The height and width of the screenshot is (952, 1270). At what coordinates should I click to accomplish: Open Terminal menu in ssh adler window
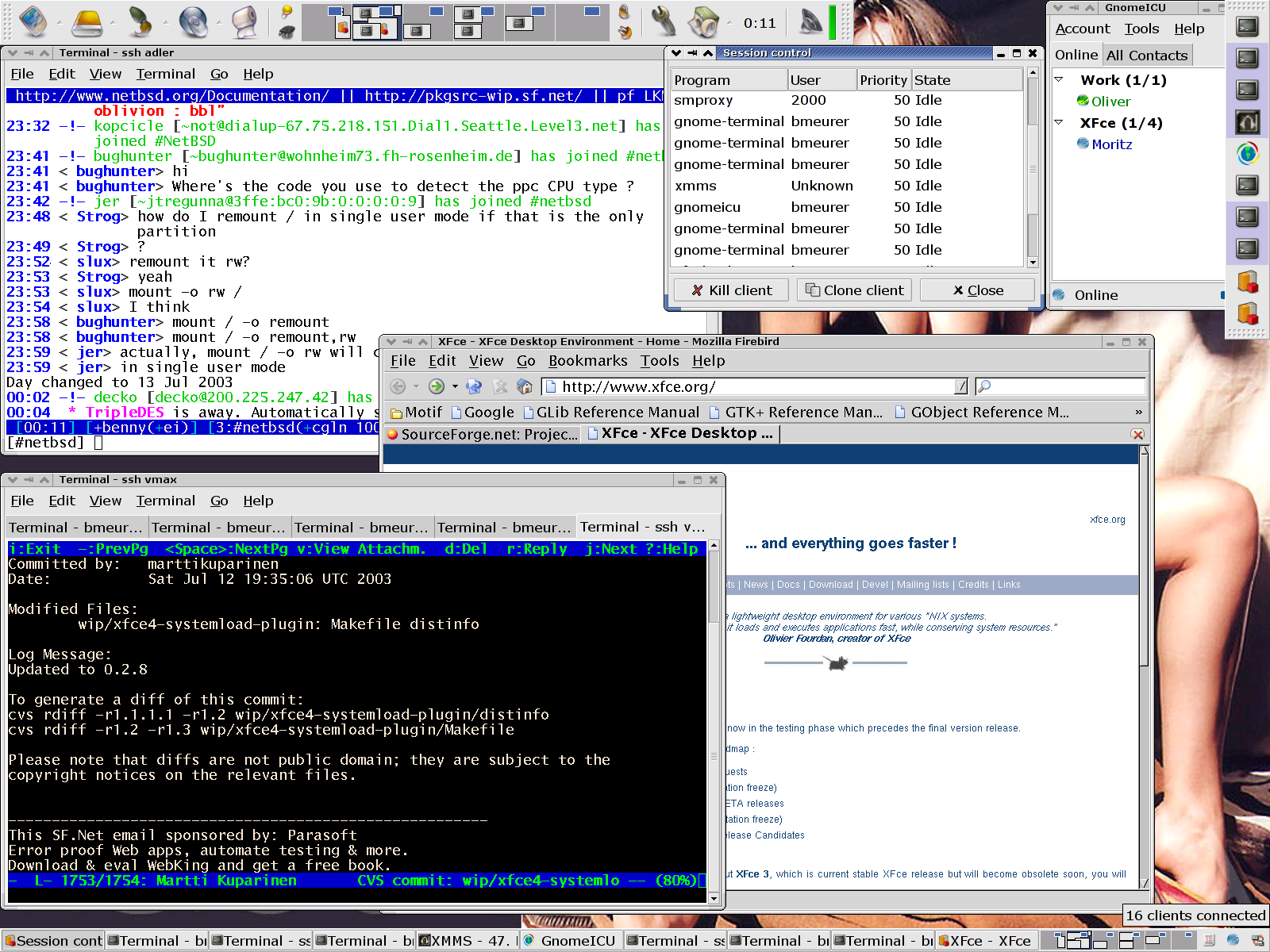tap(165, 74)
